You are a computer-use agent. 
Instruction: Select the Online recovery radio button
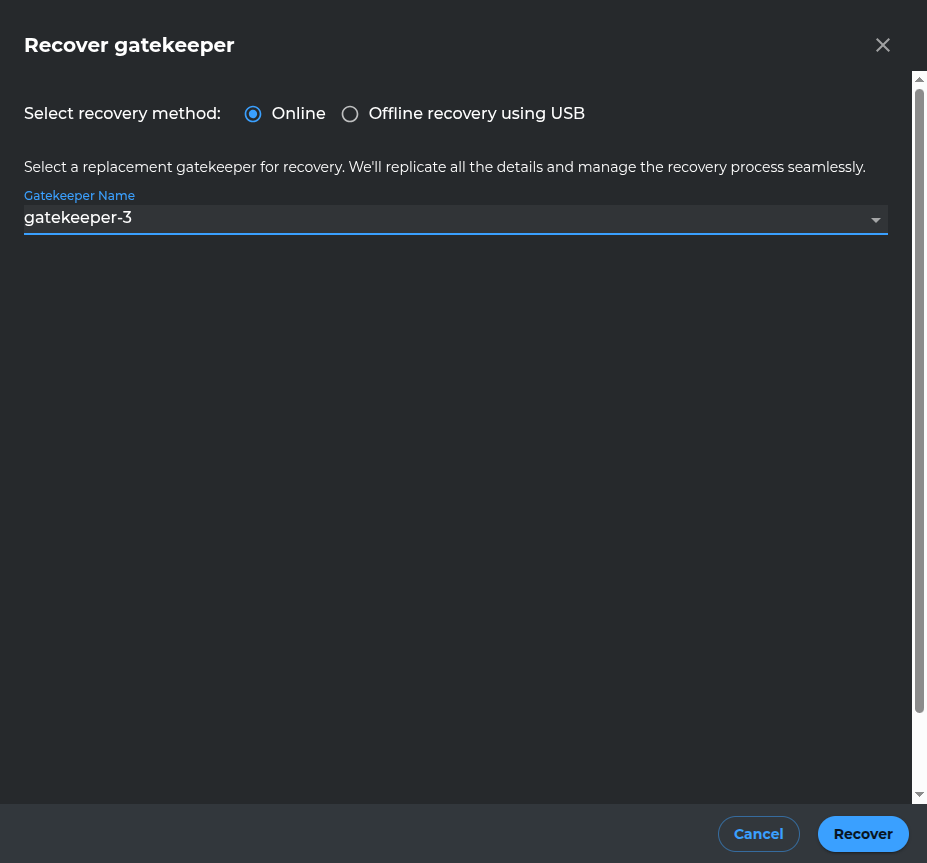click(253, 114)
